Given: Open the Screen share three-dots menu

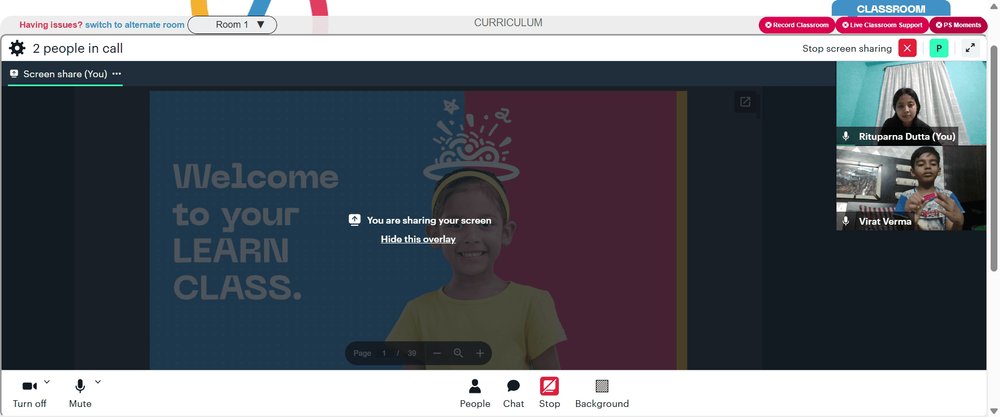Looking at the screenshot, I should [117, 74].
